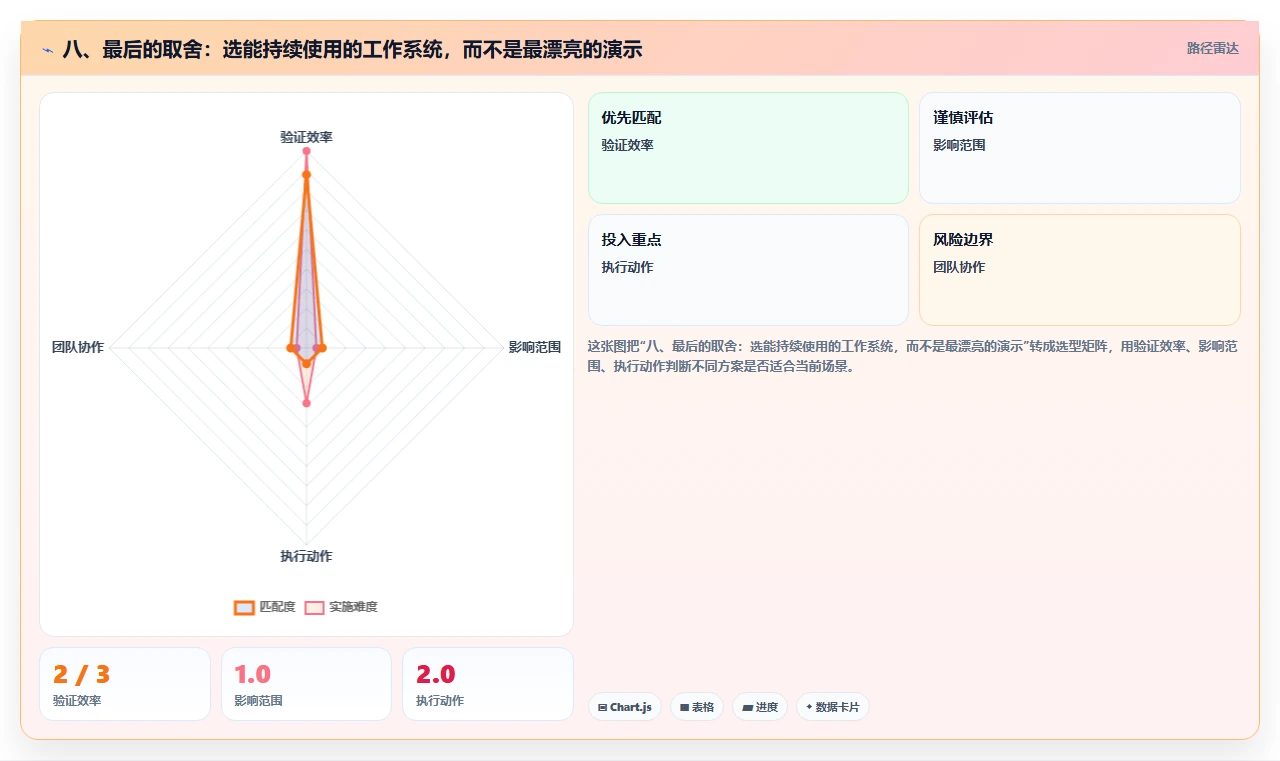Click the 2 / 3 验证效率 stat card
The height and width of the screenshot is (761, 1280).
click(125, 684)
